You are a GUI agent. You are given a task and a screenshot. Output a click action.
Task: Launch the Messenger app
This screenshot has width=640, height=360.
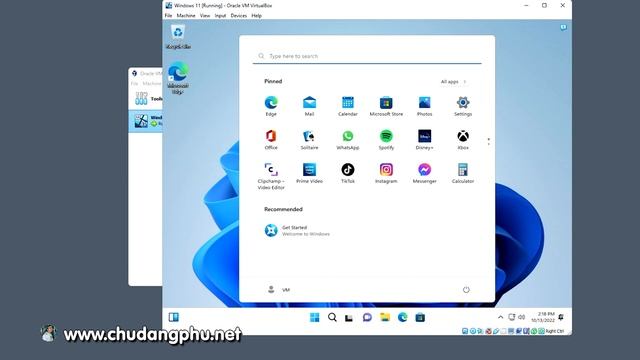tap(424, 173)
